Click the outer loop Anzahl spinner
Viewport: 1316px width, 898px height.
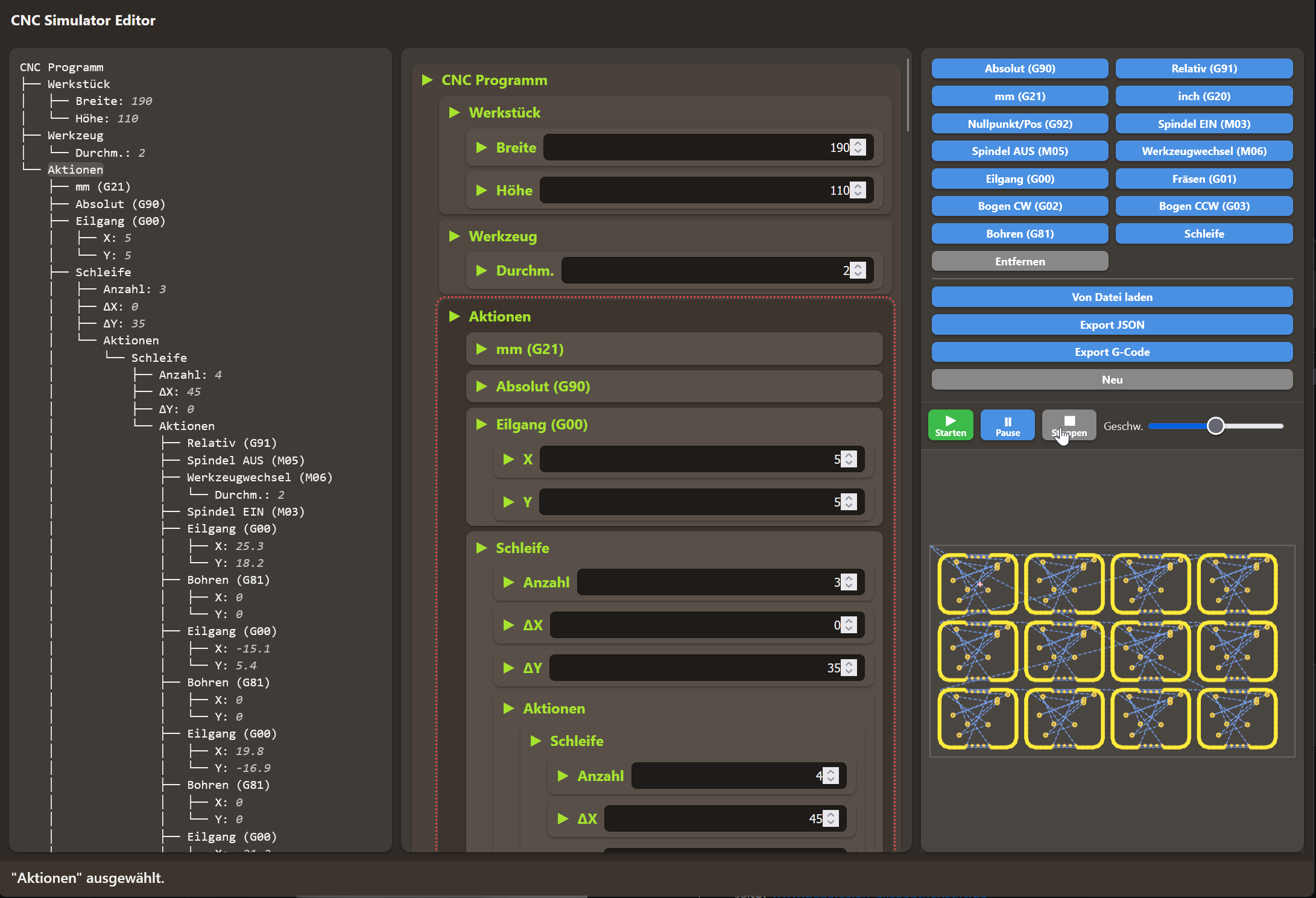[x=849, y=582]
